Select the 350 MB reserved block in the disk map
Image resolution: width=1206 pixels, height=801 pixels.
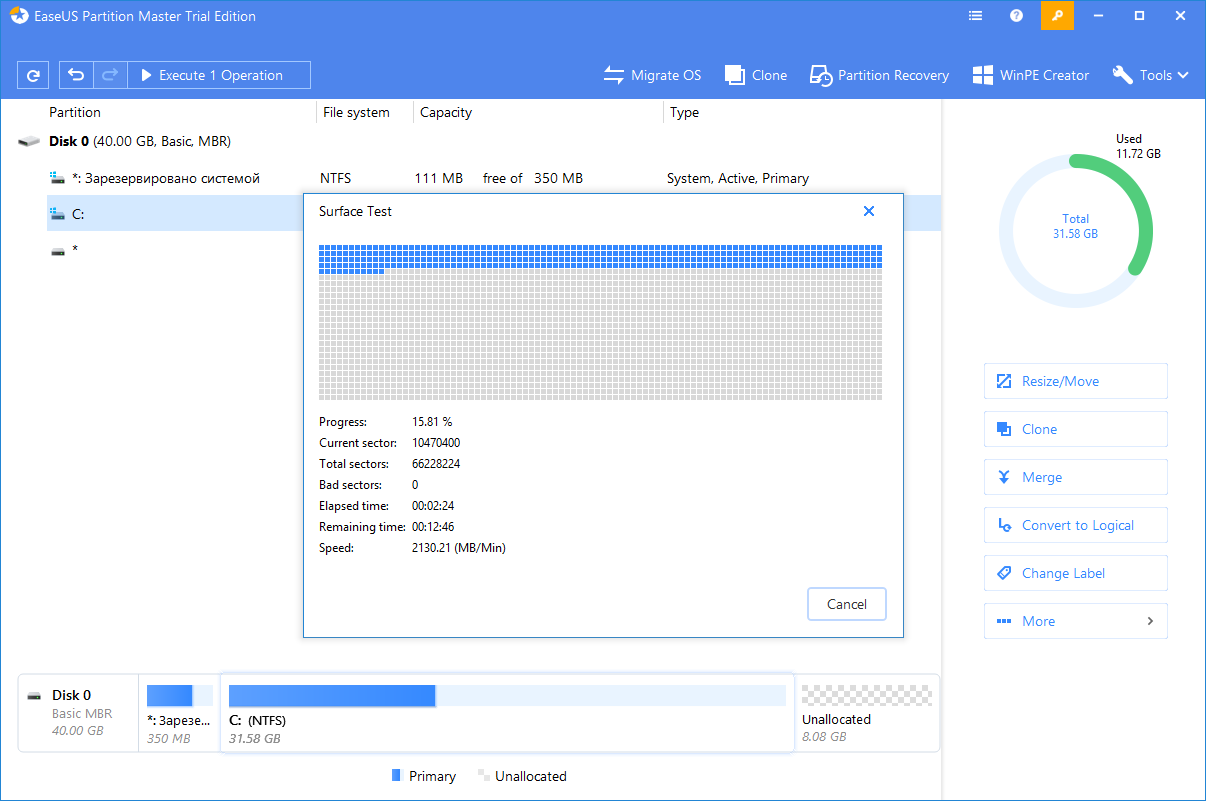pyautogui.click(x=180, y=713)
